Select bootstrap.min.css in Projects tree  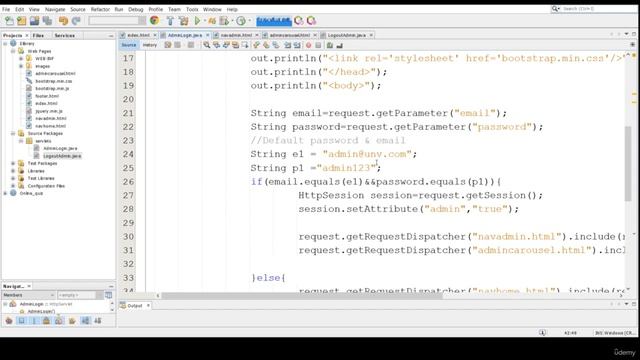point(53,81)
